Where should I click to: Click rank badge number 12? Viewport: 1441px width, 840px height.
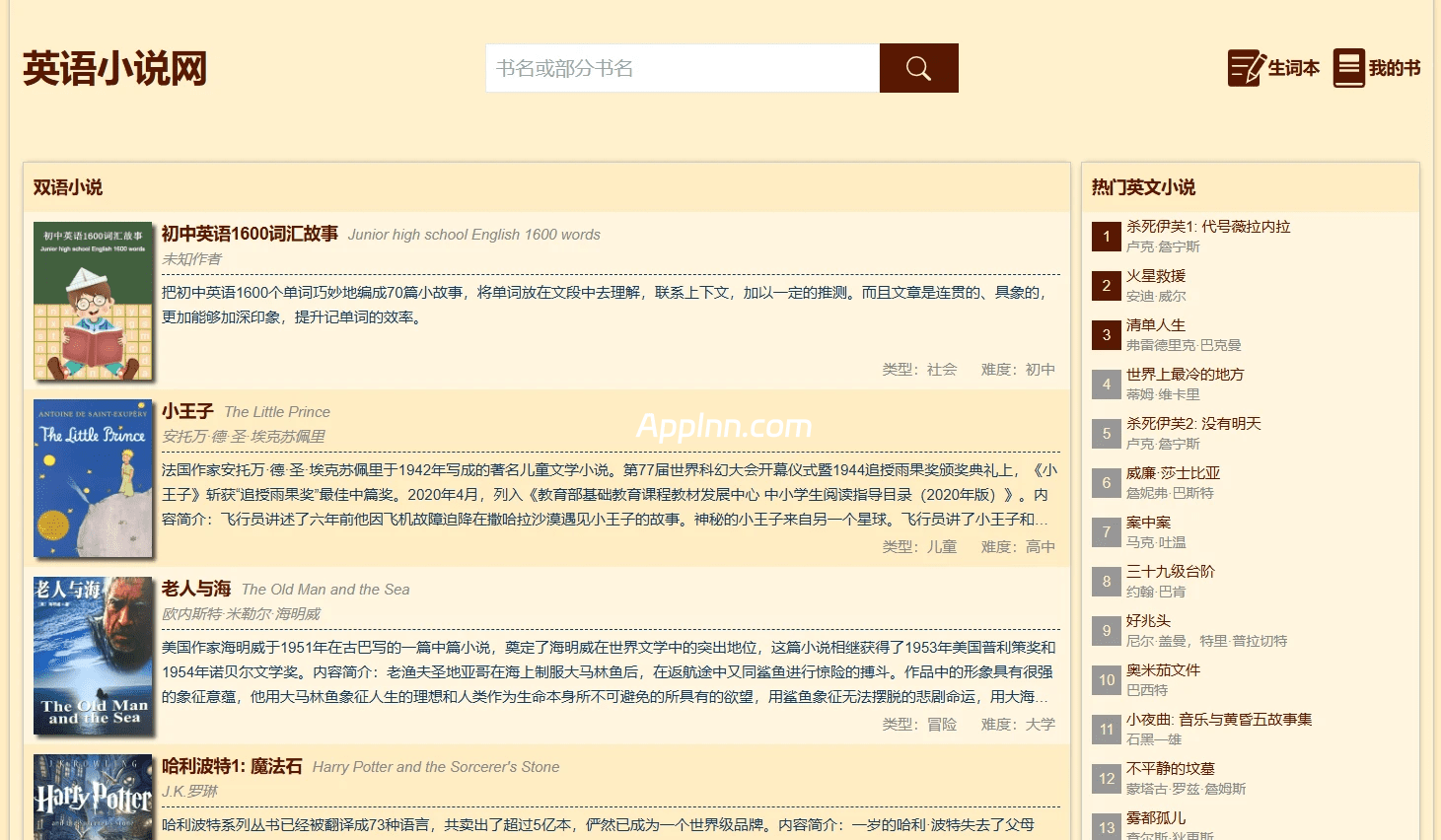(1107, 779)
